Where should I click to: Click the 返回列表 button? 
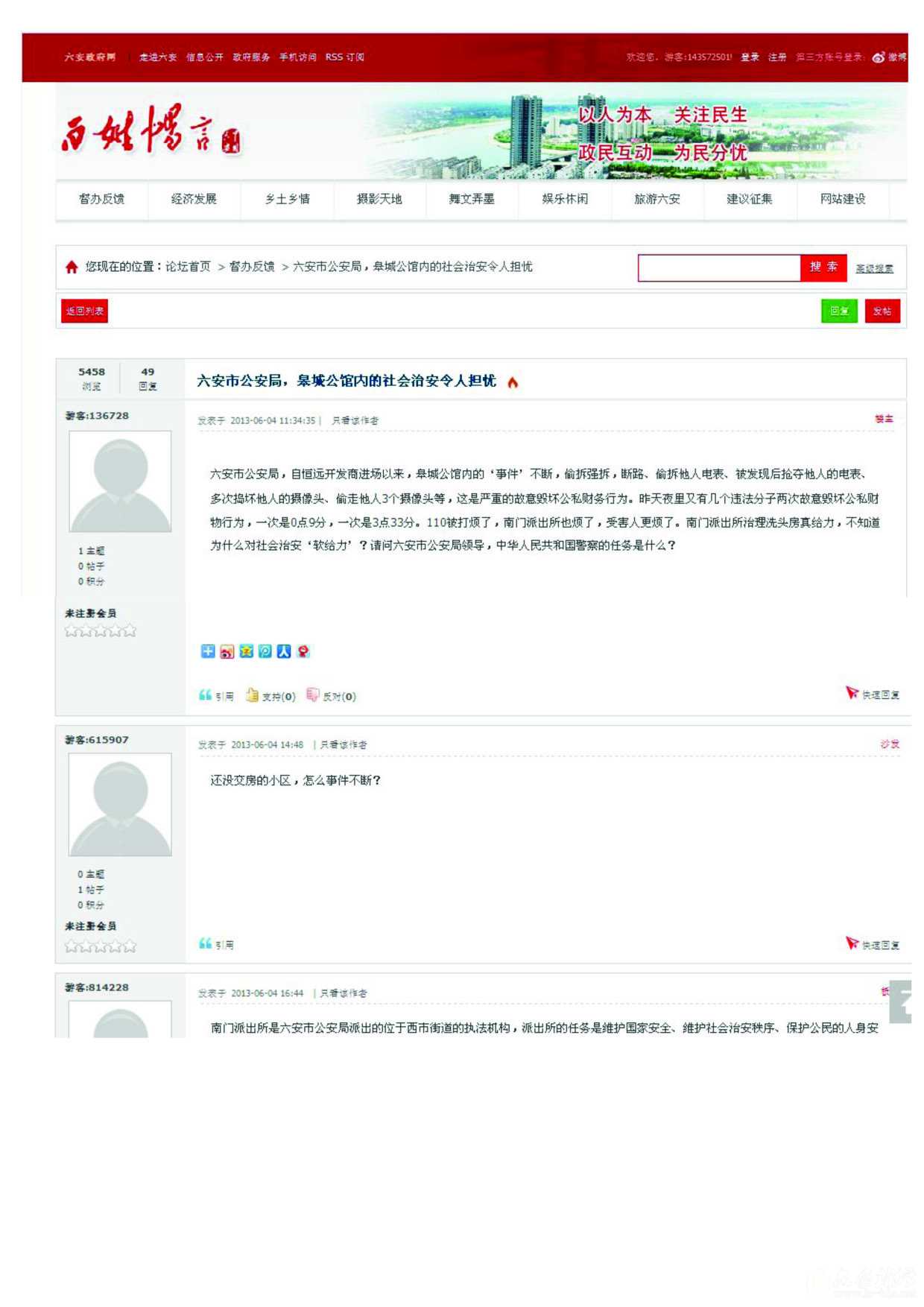(85, 311)
